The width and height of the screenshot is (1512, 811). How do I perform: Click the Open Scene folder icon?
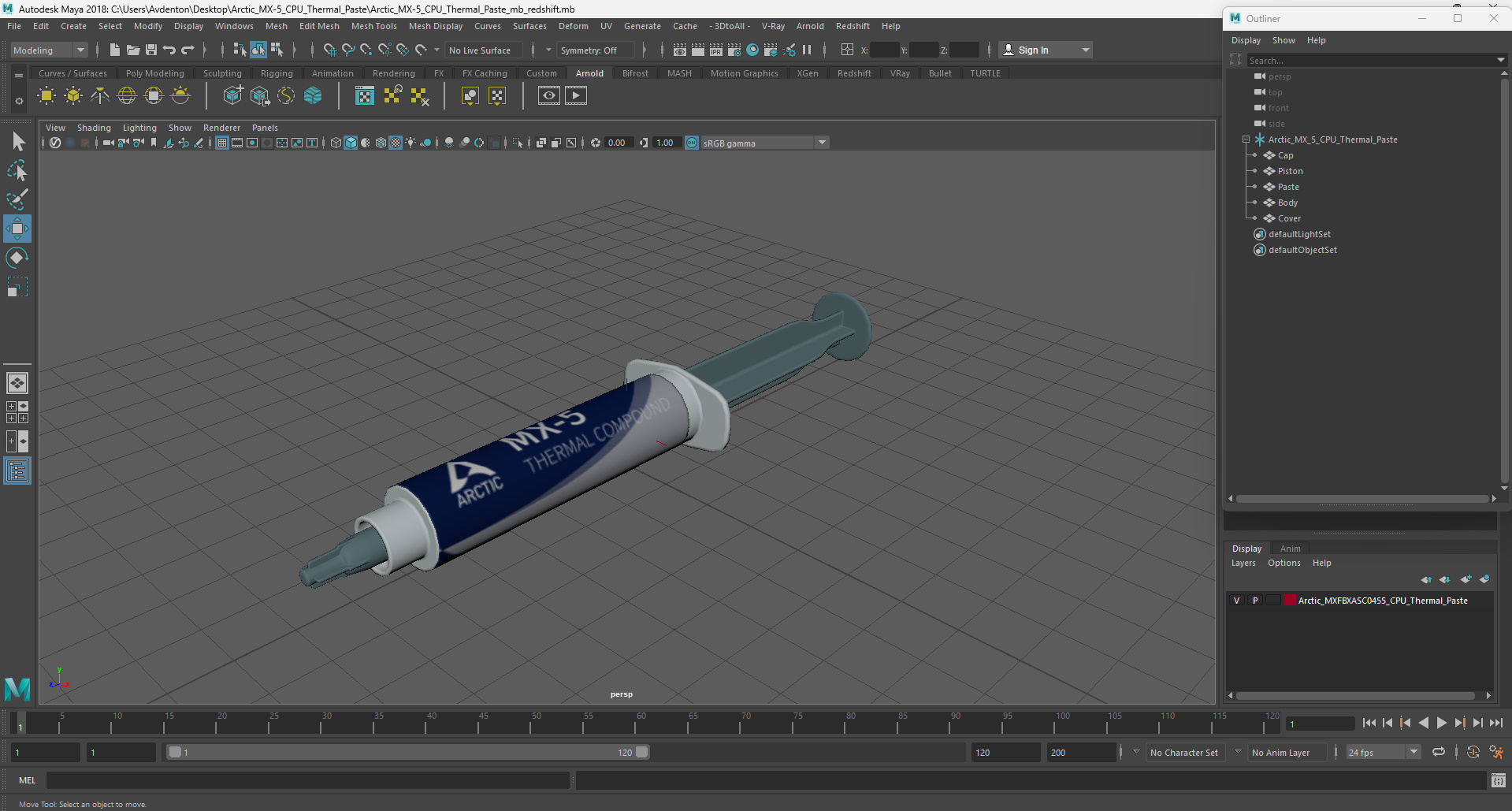tap(133, 50)
